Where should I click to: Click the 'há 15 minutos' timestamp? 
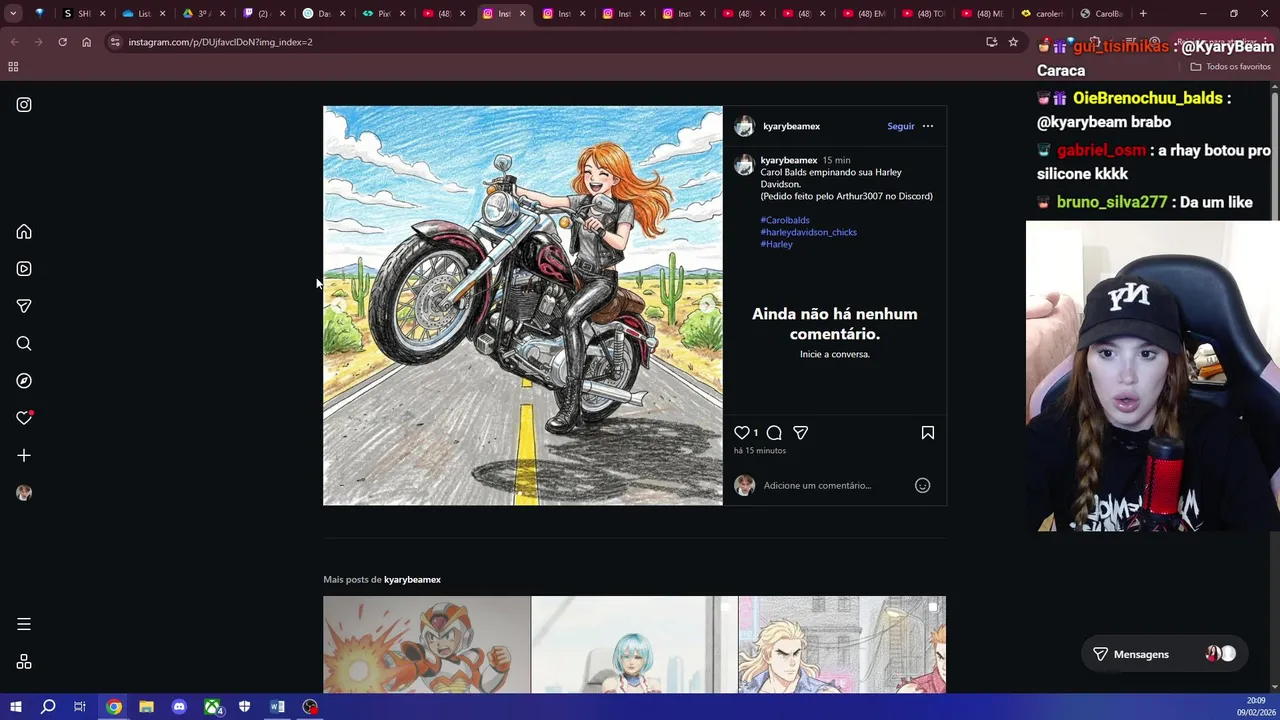point(760,451)
